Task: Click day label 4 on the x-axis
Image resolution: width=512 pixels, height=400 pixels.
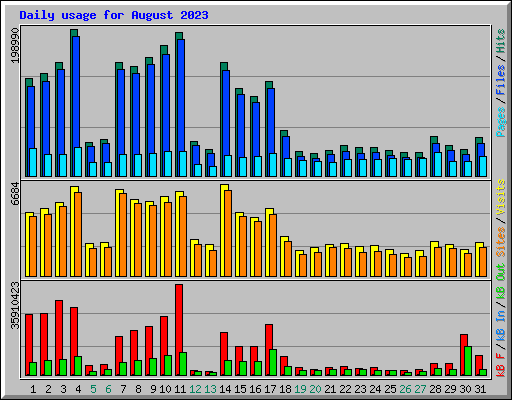Action: 78,389
